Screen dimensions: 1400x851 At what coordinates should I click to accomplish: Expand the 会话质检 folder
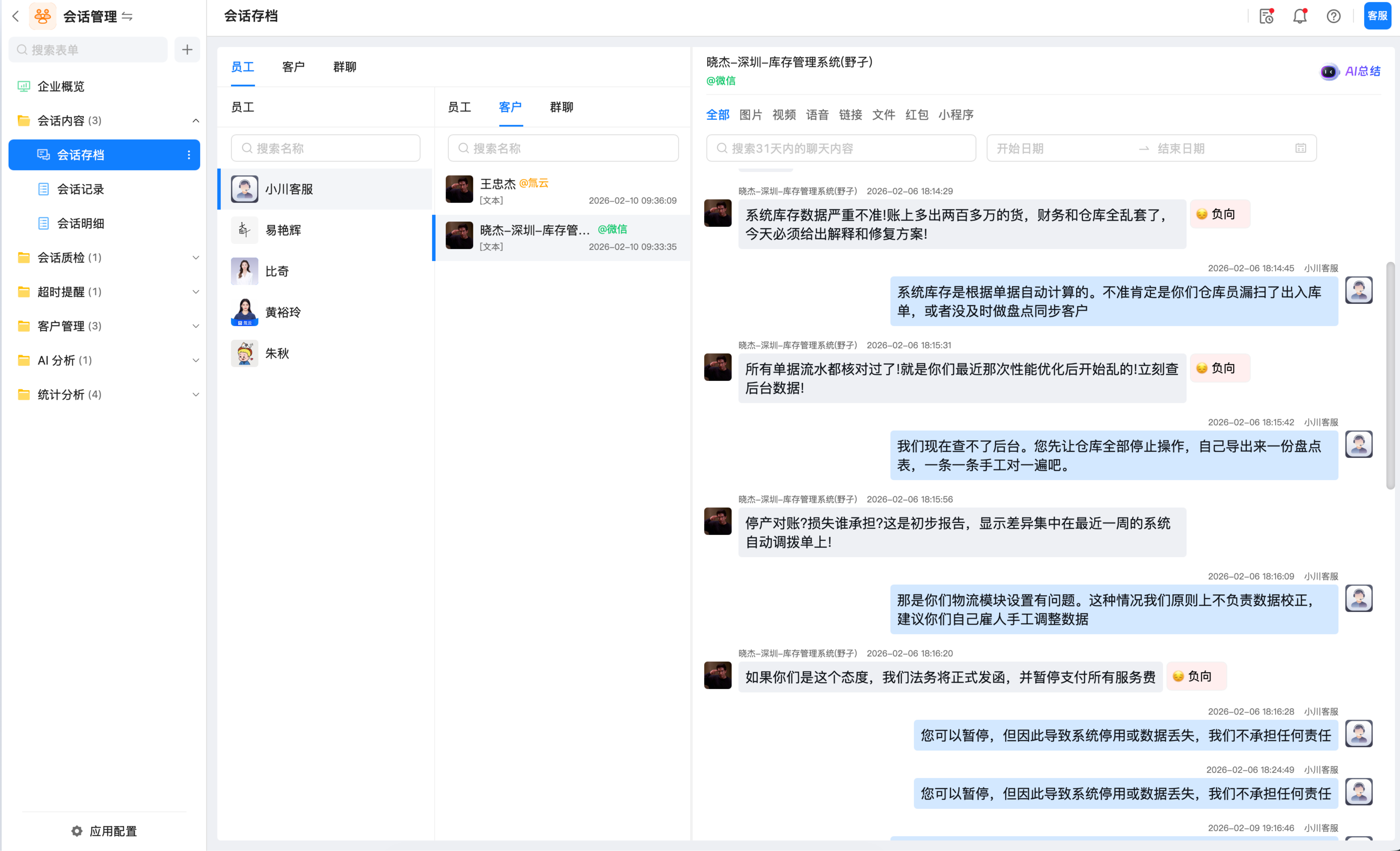(x=196, y=258)
